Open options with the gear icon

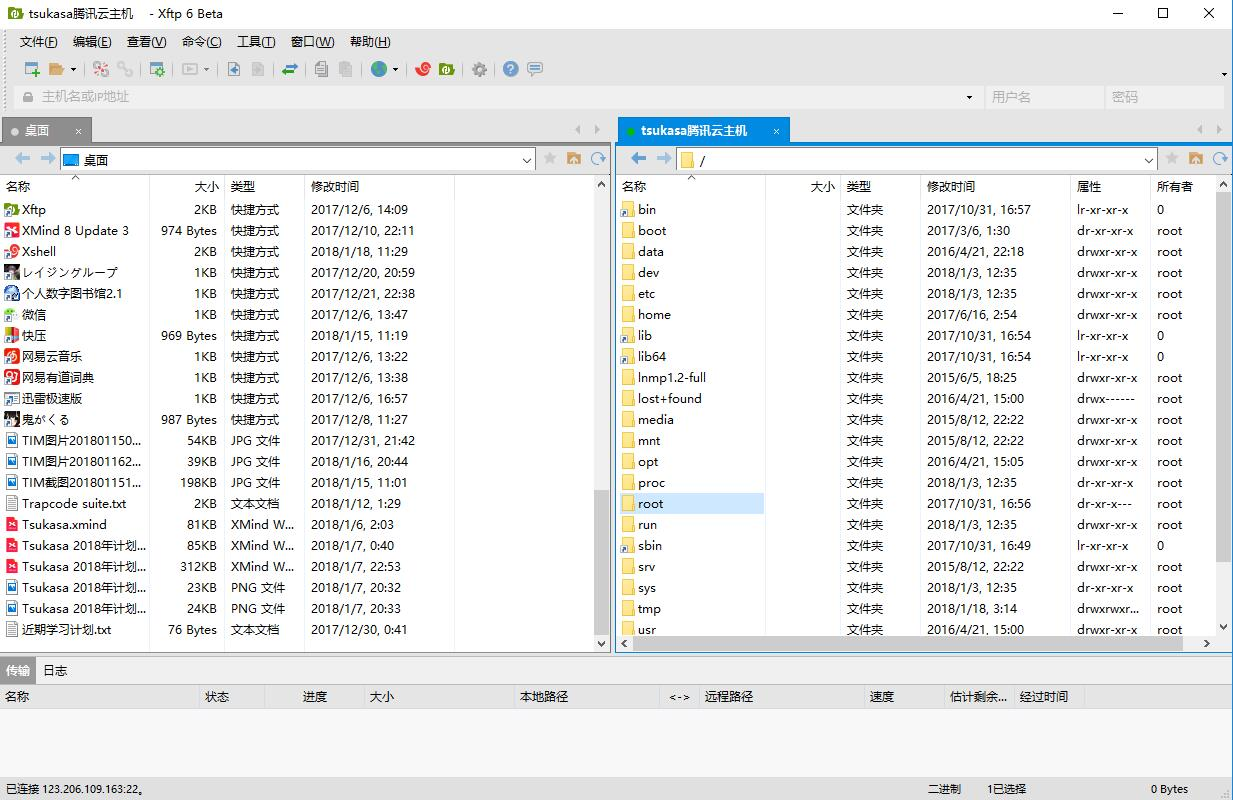click(x=479, y=69)
